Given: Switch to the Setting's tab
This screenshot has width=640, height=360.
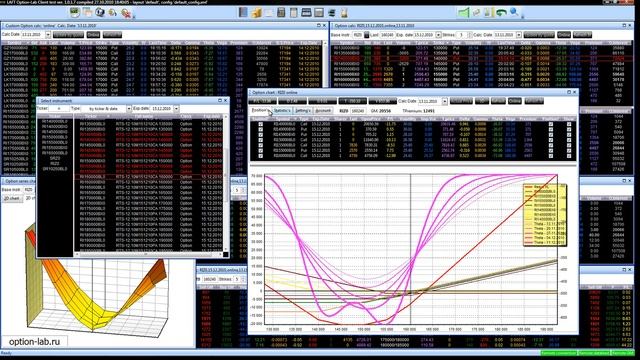Looking at the screenshot, I should point(303,111).
